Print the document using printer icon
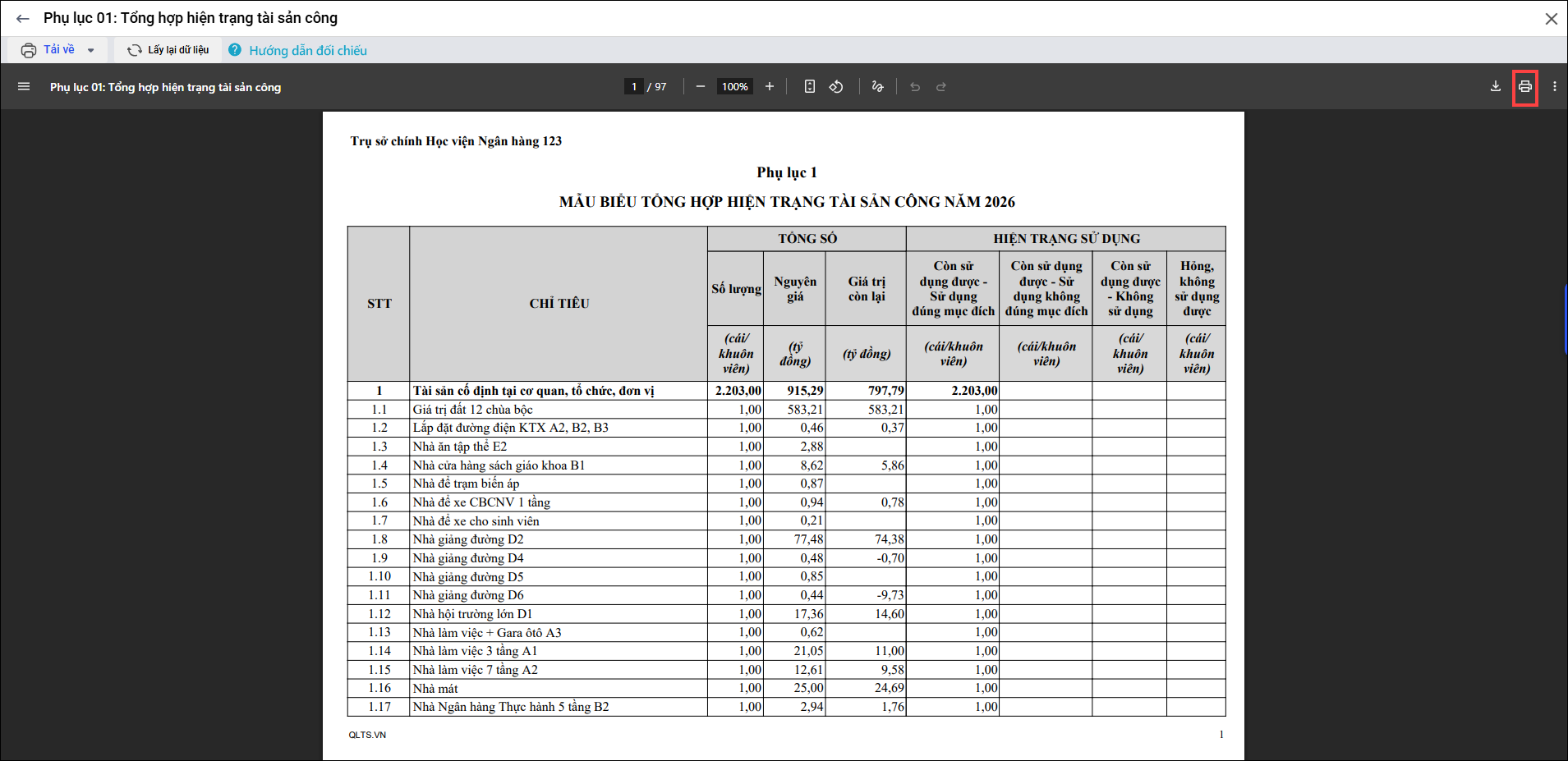This screenshot has width=1568, height=761. tap(1525, 86)
